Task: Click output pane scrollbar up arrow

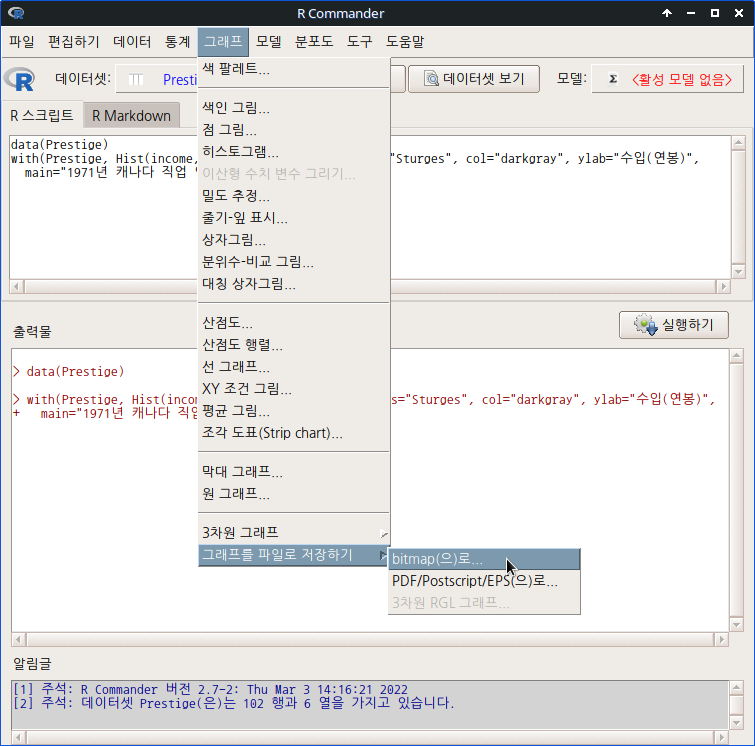Action: 736,356
